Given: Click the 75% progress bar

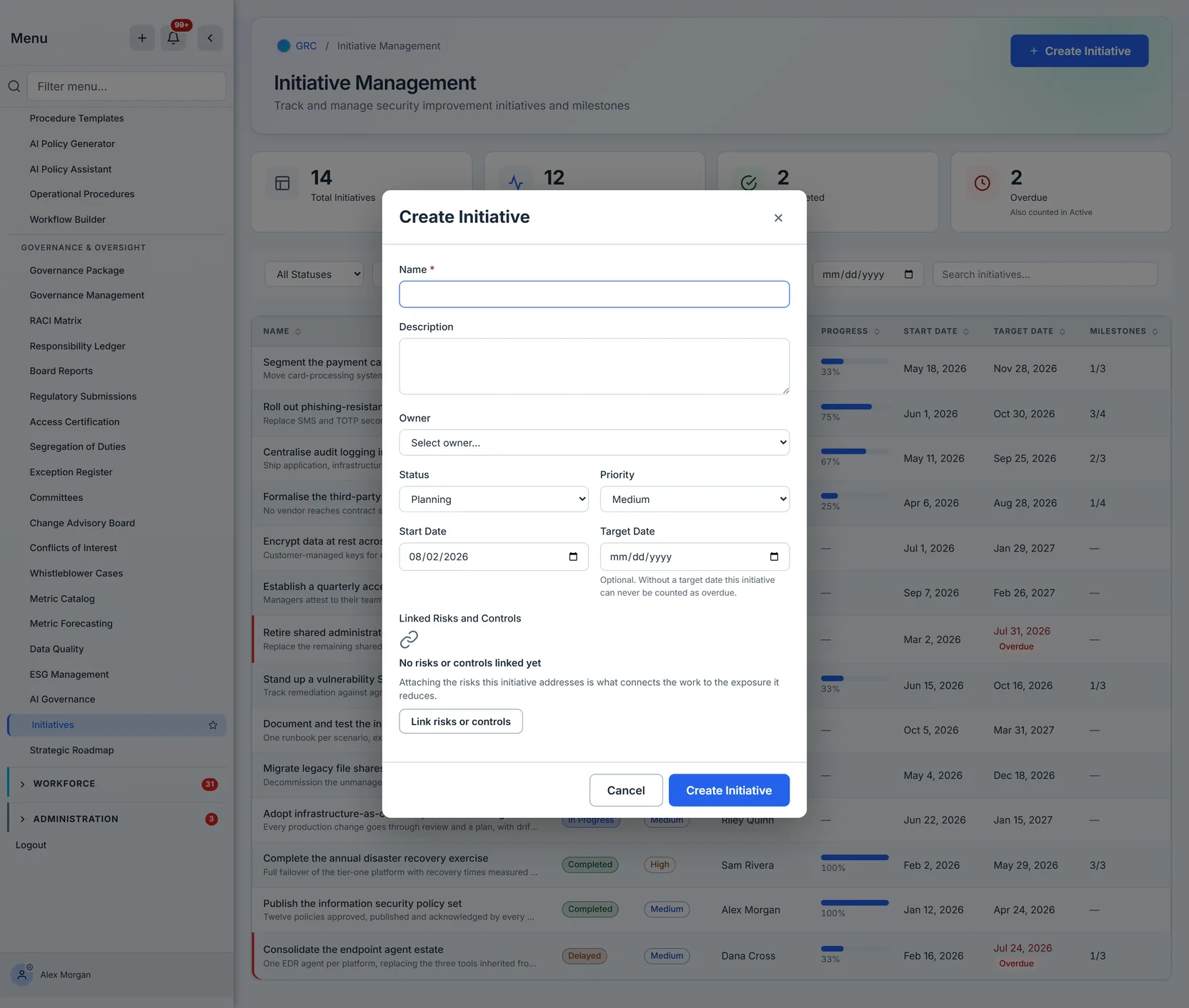Looking at the screenshot, I should click(855, 406).
